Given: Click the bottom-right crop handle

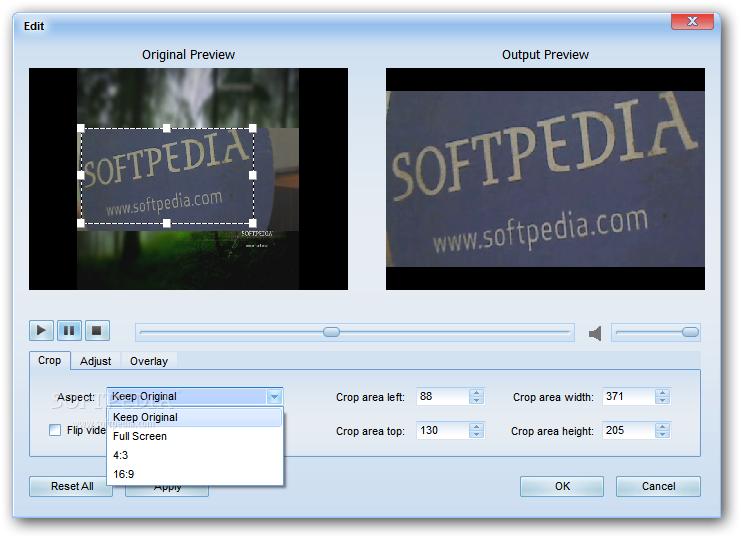Looking at the screenshot, I should click(x=253, y=223).
